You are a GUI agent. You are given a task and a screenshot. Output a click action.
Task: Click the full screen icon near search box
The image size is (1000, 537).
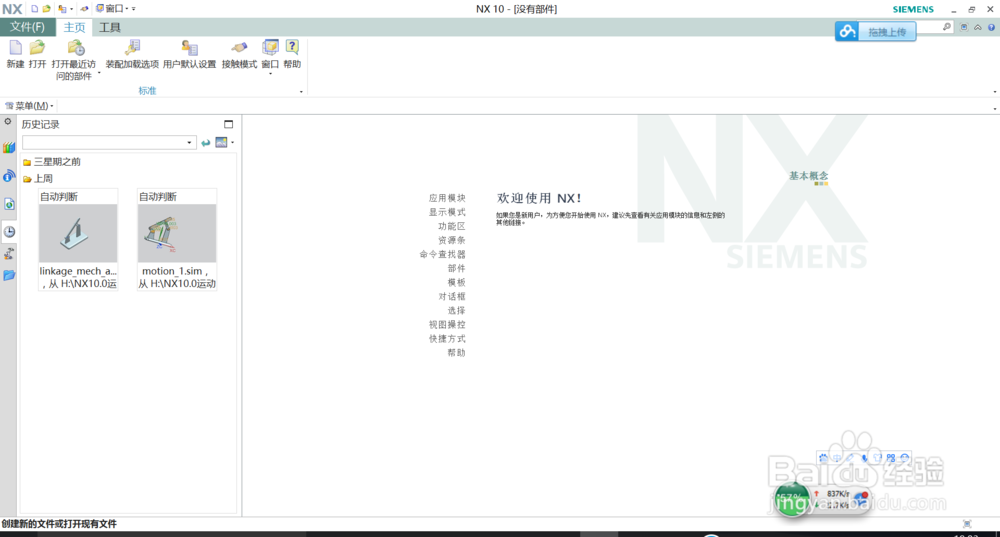pyautogui.click(x=964, y=27)
